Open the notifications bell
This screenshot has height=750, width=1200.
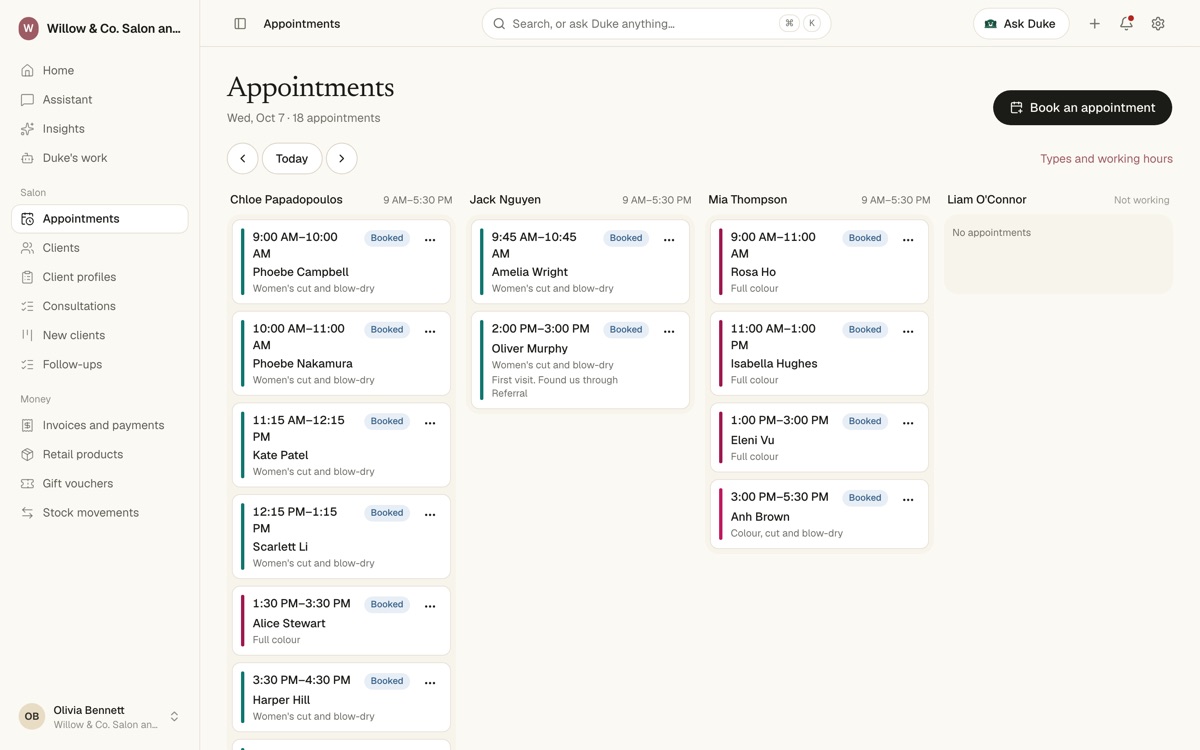click(x=1126, y=24)
